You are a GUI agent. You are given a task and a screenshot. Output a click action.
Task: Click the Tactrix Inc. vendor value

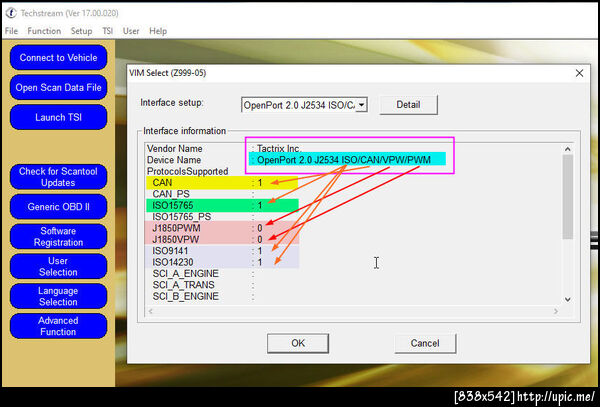pos(279,148)
